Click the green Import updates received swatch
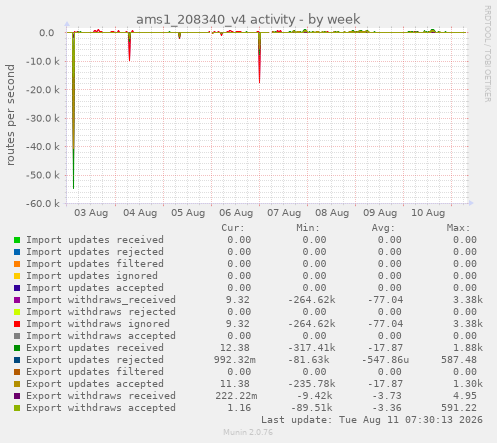 pyautogui.click(x=17, y=240)
